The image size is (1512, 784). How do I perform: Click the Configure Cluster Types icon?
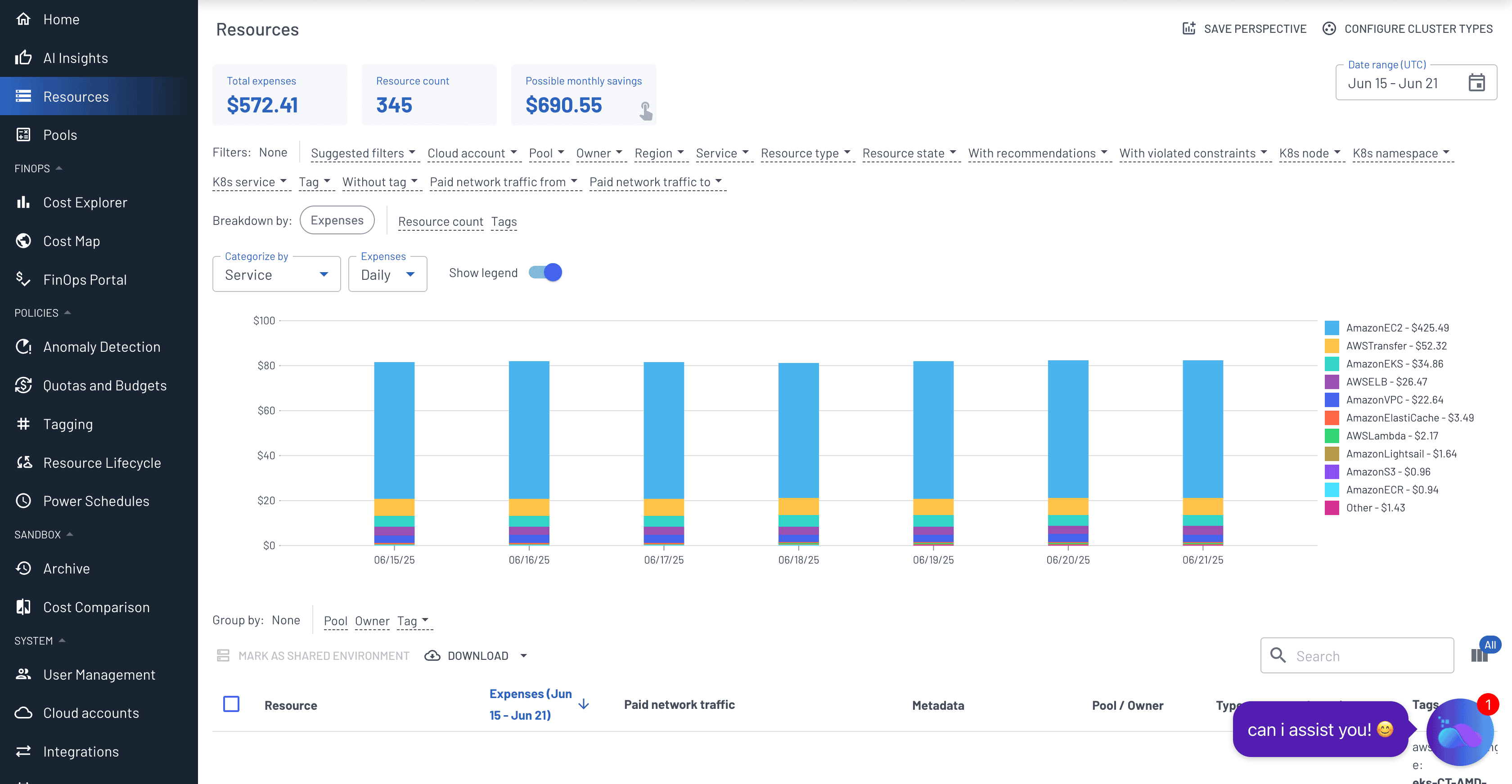(1329, 28)
